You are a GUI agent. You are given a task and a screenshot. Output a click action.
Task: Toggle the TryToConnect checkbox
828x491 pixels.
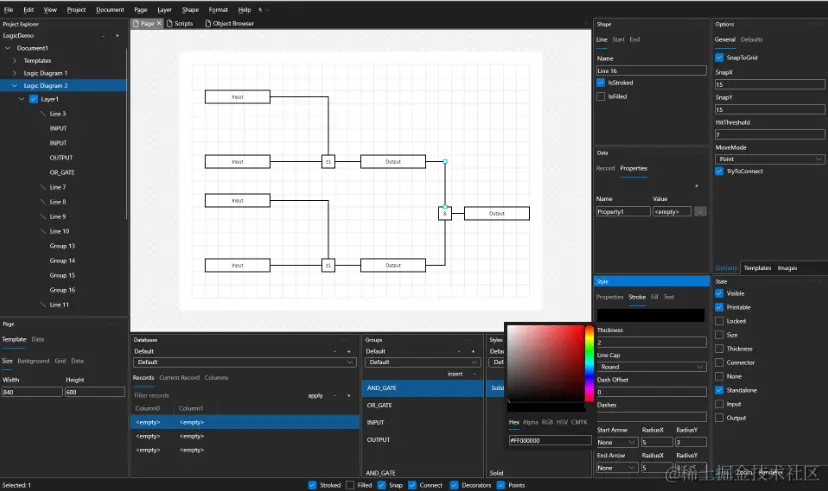719,171
